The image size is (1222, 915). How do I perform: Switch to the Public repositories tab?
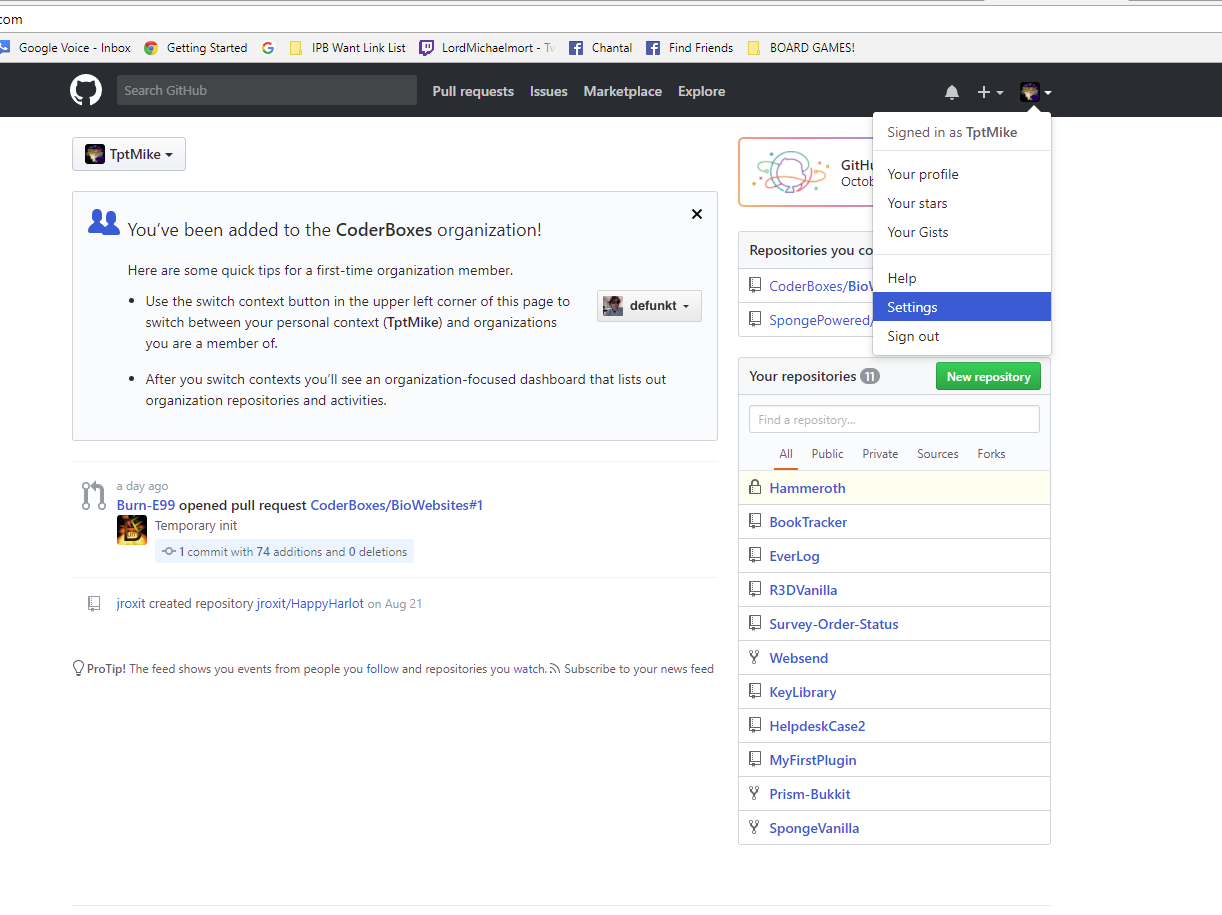coord(828,454)
